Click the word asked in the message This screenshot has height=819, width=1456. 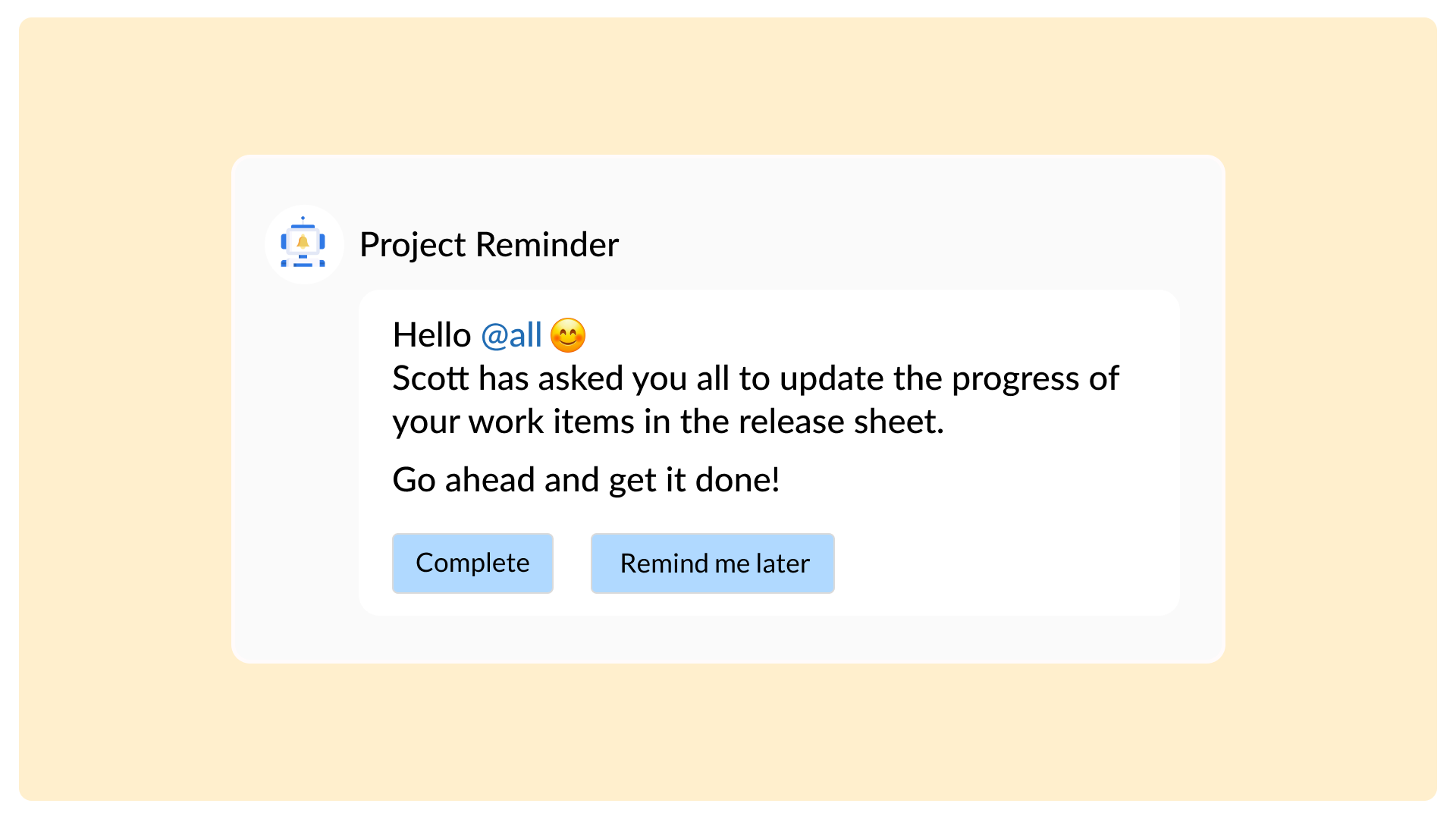tap(580, 378)
